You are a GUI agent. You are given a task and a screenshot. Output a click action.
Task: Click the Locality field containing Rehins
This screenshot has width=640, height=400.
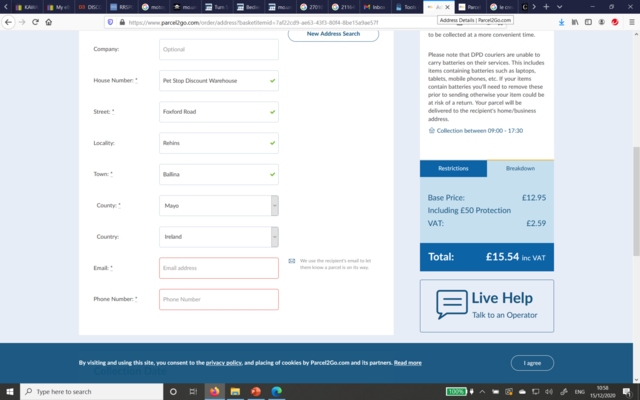point(219,143)
